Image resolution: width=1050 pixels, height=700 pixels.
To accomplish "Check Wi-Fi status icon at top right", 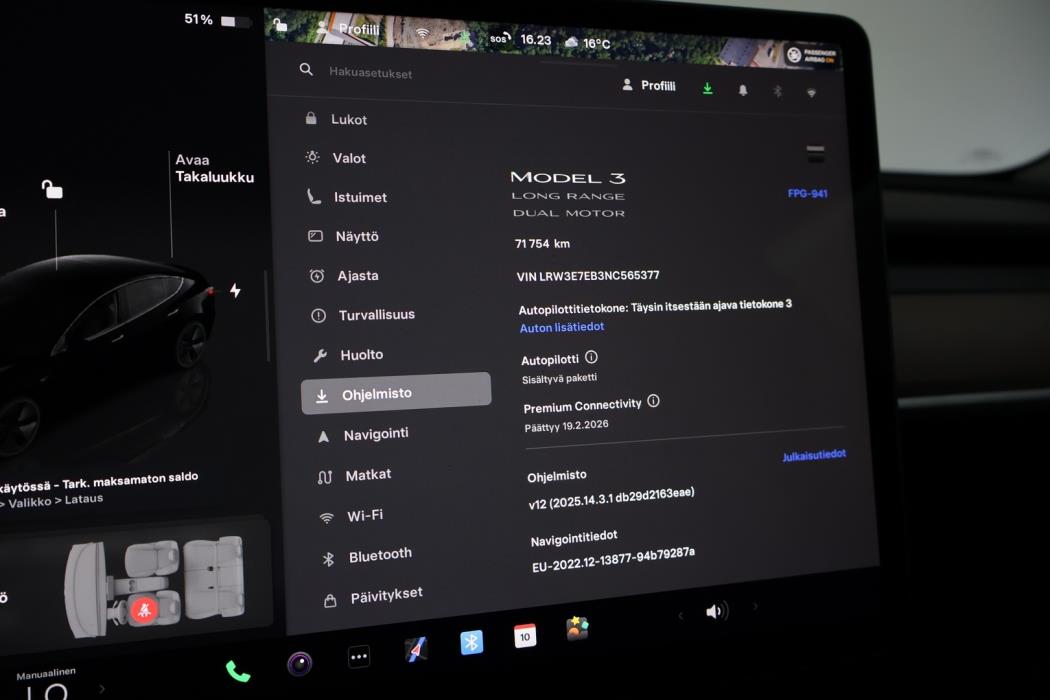I will click(810, 92).
